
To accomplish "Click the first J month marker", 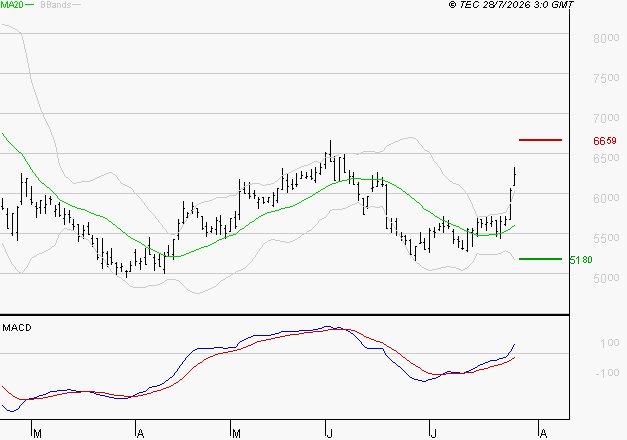I will [329, 434].
